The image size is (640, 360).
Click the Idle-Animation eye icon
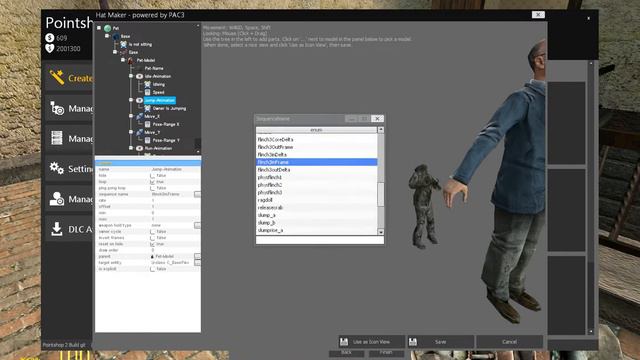[139, 76]
